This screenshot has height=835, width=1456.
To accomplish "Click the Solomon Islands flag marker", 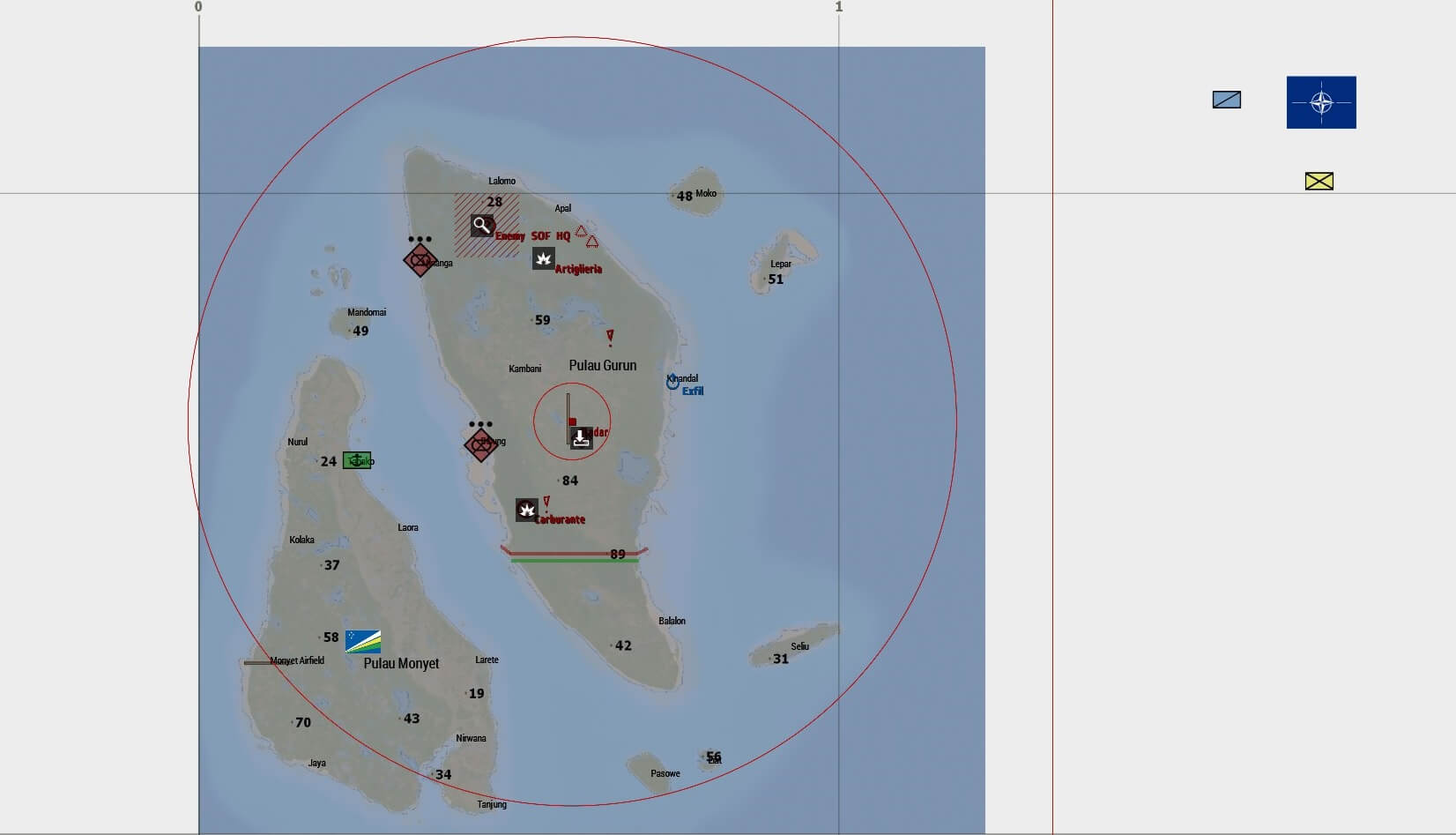I will (362, 641).
